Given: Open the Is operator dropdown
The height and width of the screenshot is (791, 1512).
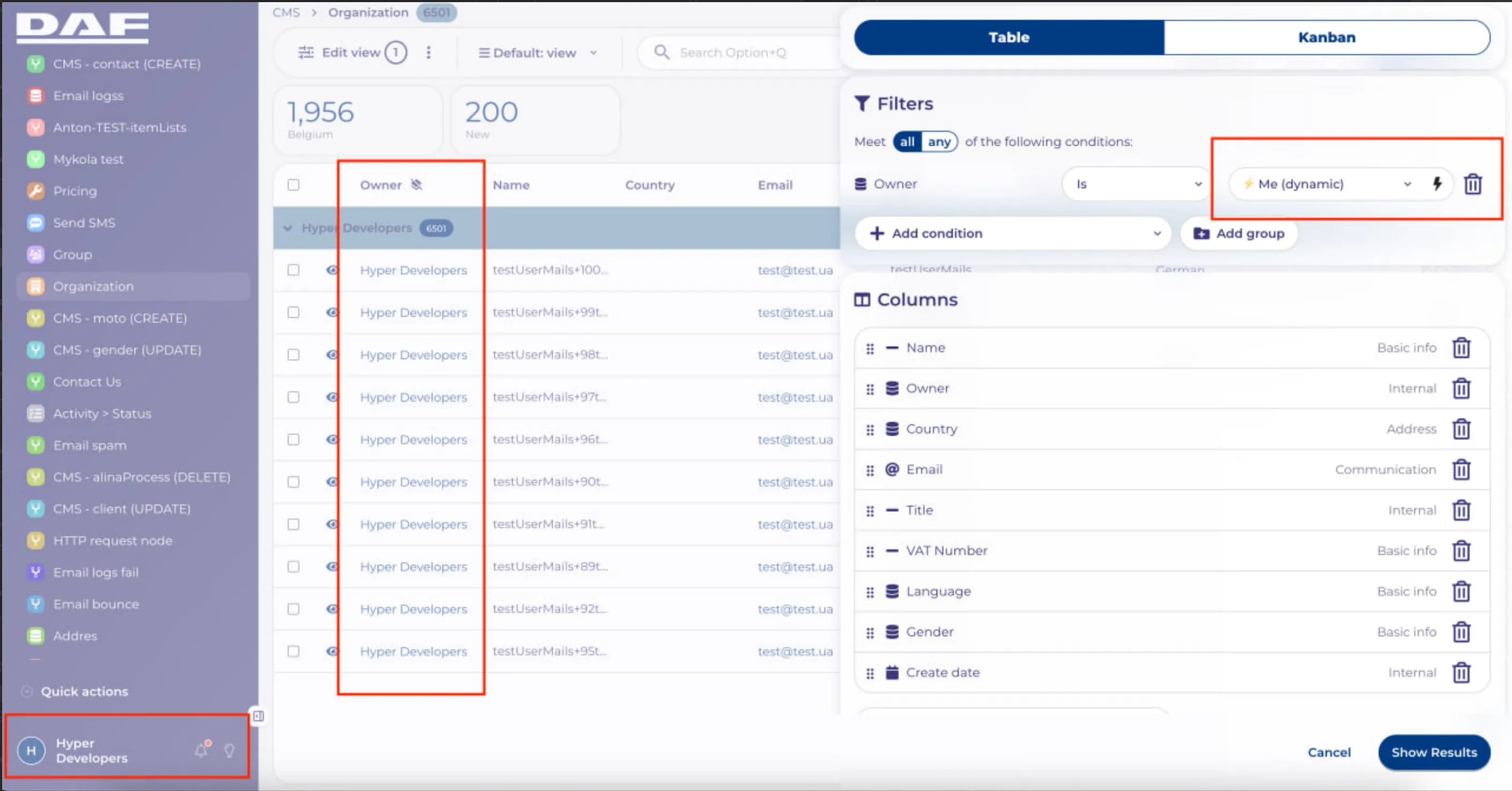Looking at the screenshot, I should (x=1136, y=184).
